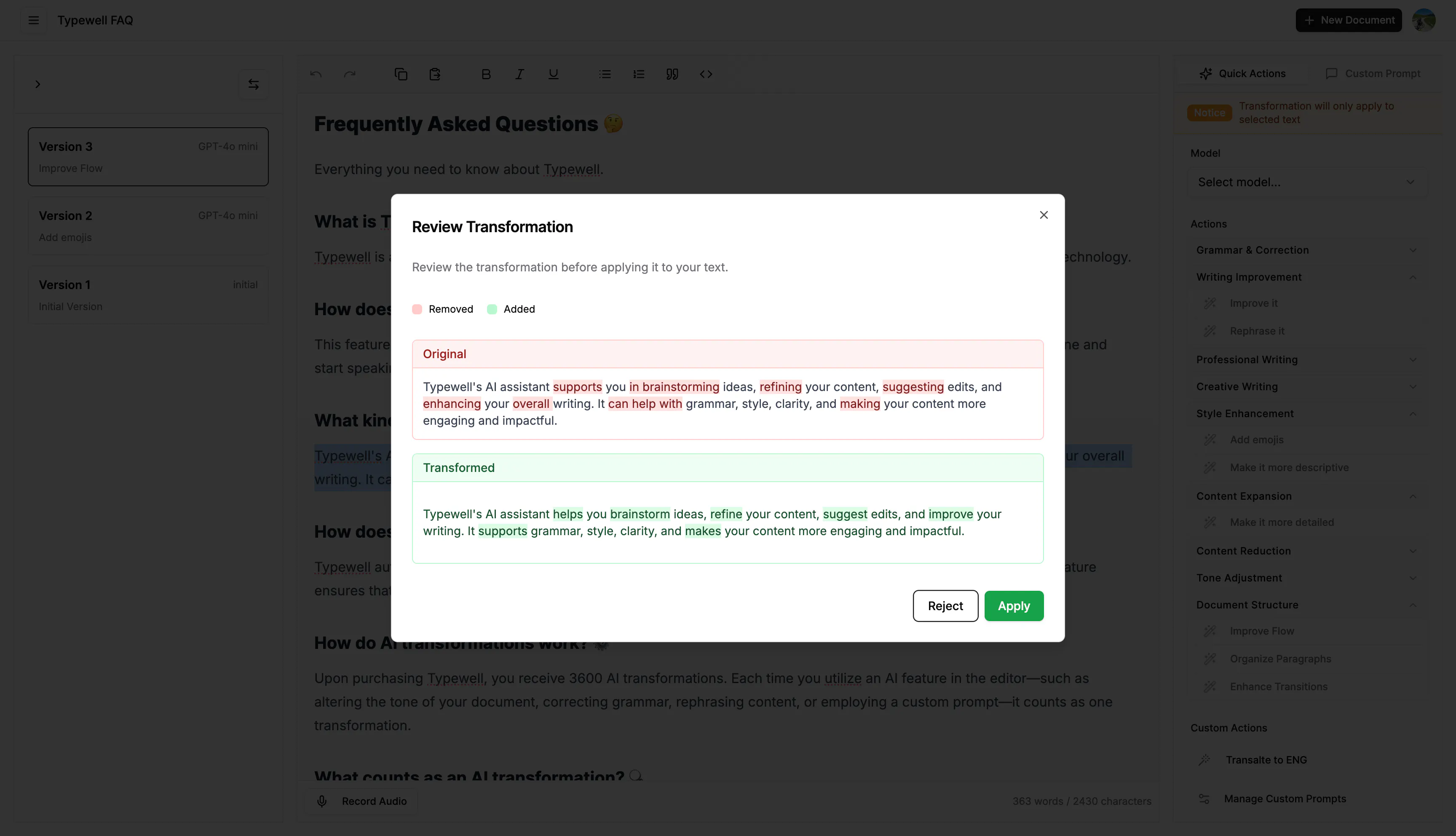
Task: Expand the Grammar & Correction section
Action: 1307,250
